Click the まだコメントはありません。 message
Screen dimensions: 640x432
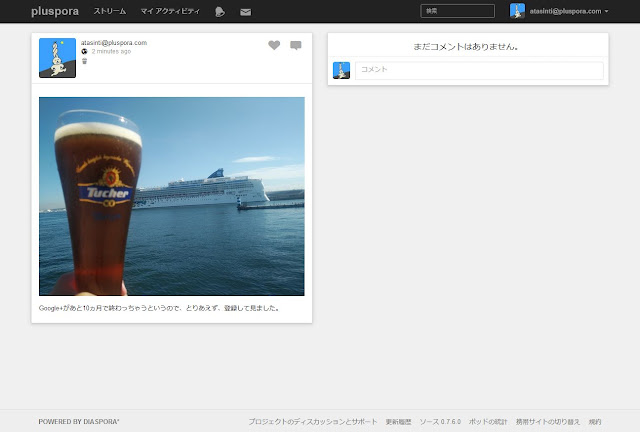point(466,47)
